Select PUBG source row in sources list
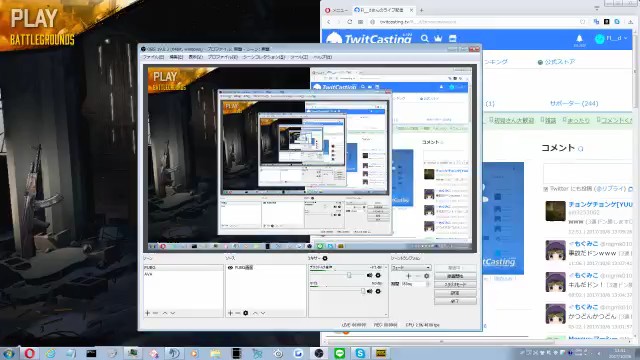640x360 pixels. (265, 268)
